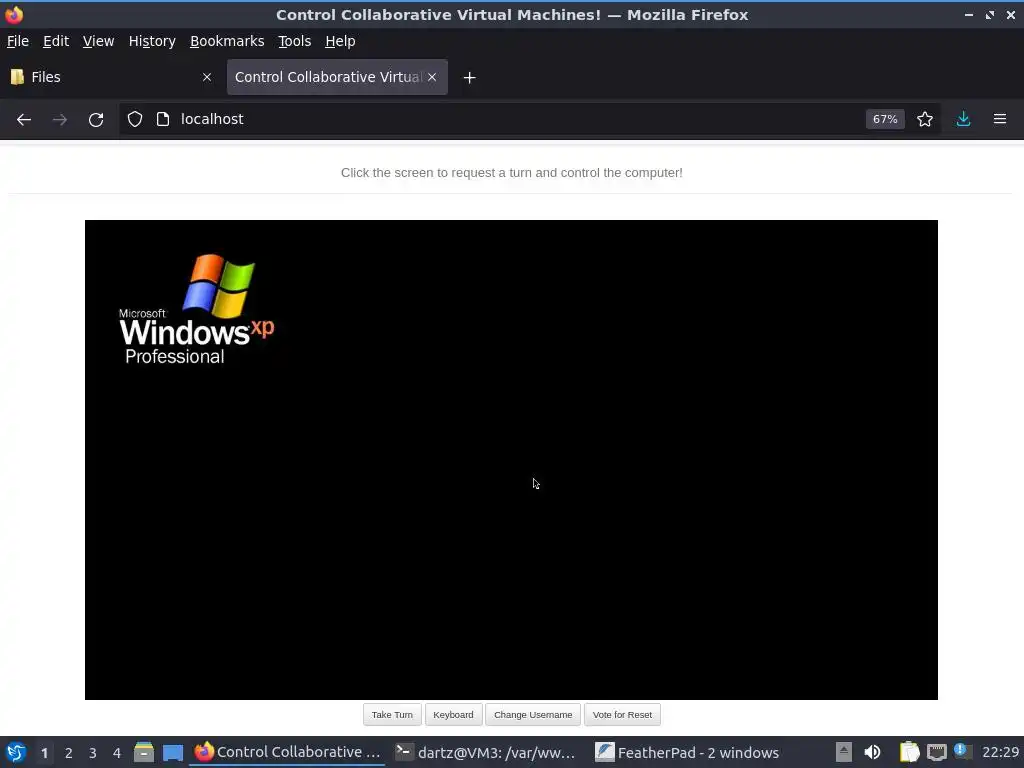Select the Firefox taskbar entry
Viewport: 1024px width, 768px height.
(x=287, y=752)
